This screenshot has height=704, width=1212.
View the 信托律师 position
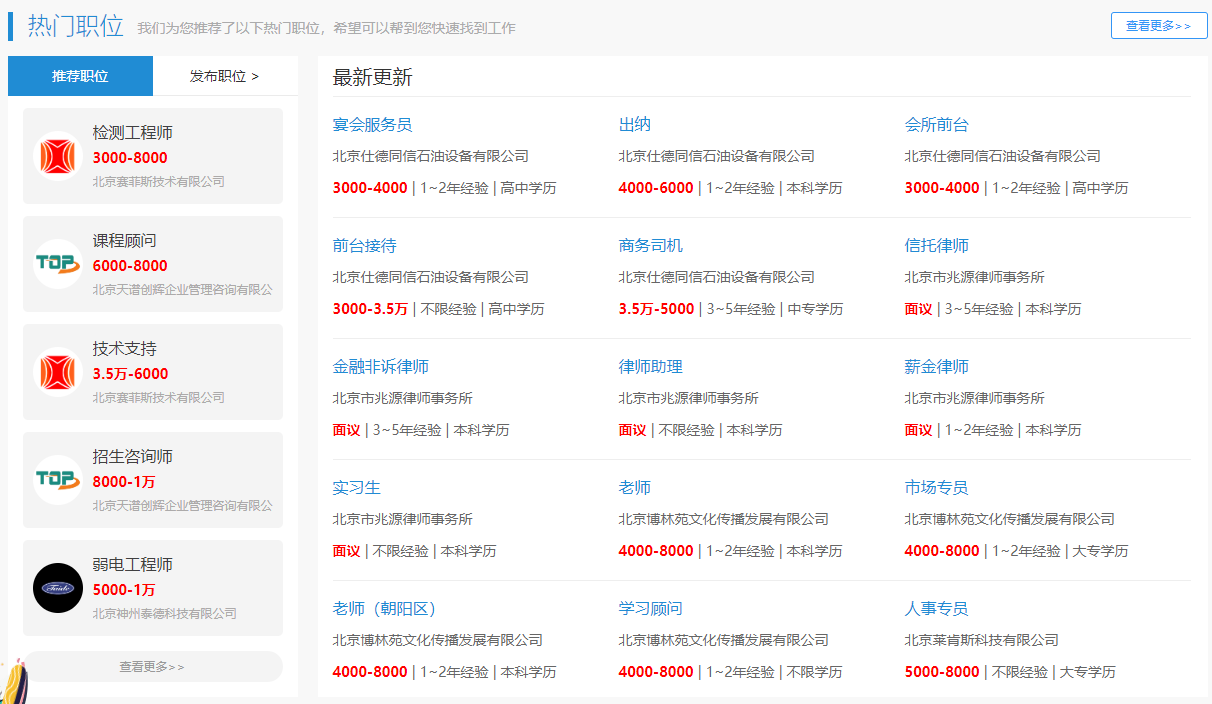tap(936, 246)
